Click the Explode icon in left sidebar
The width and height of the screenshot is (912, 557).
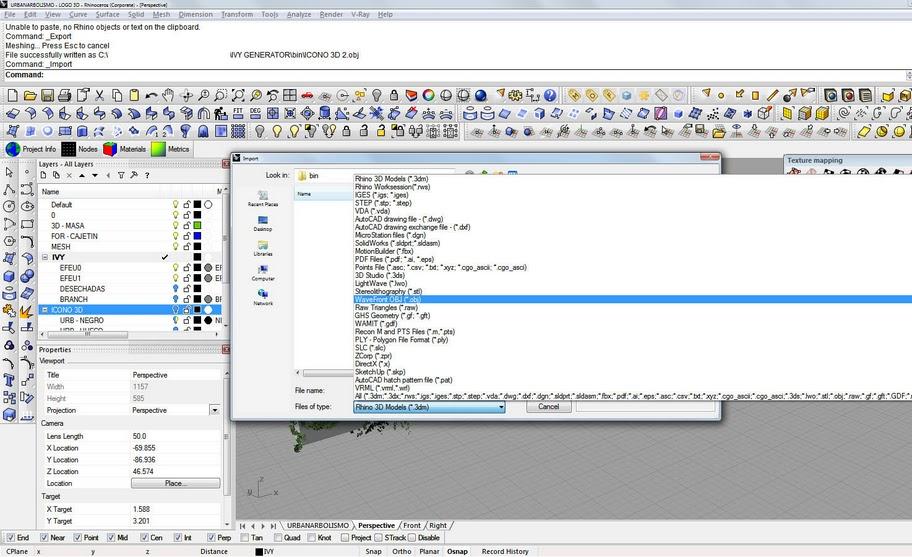26,312
